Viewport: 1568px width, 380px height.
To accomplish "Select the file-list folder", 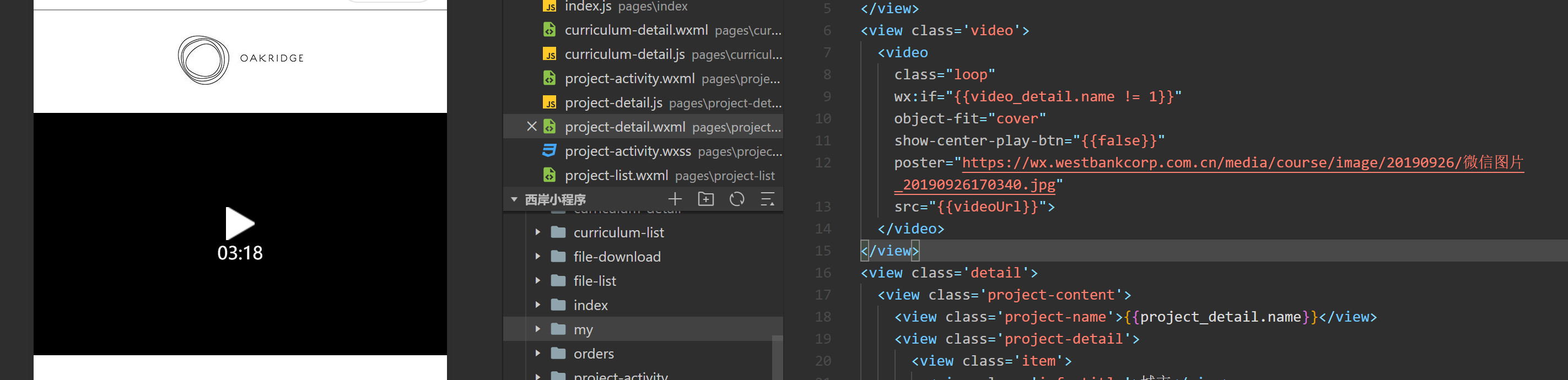I will [643, 281].
